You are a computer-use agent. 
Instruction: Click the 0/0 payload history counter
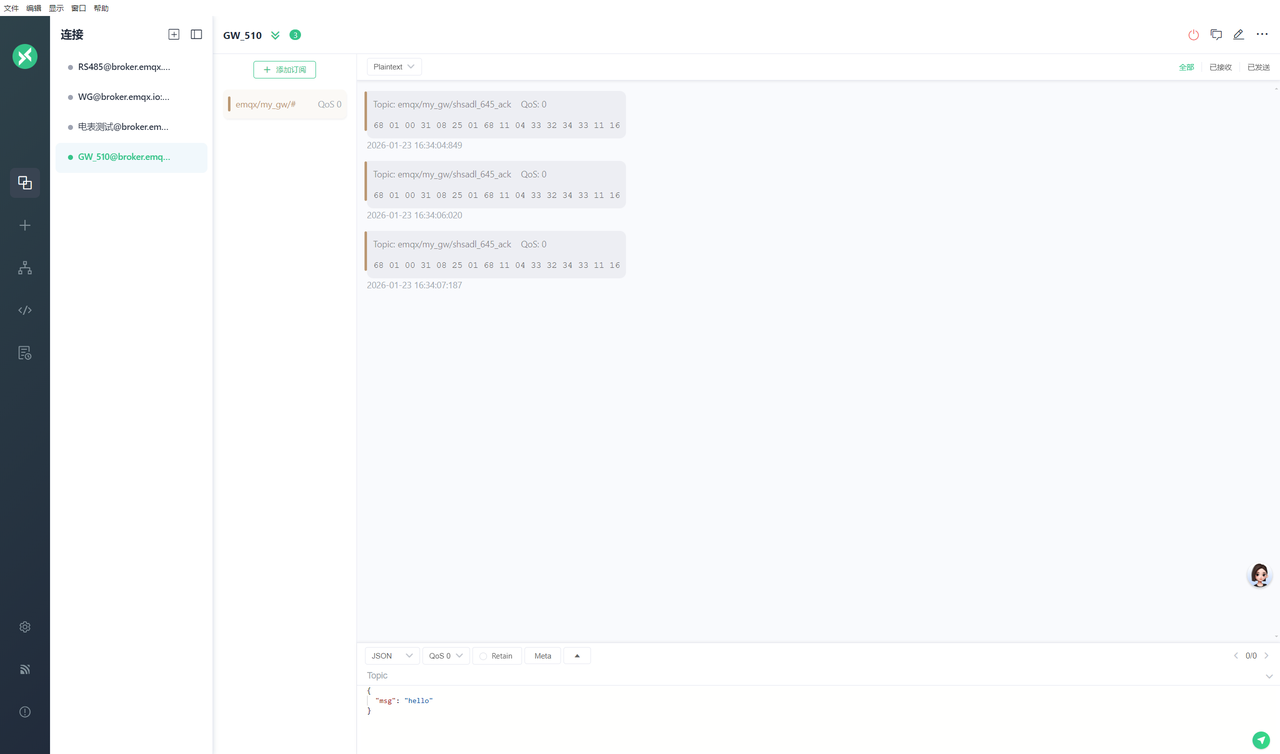coord(1251,656)
